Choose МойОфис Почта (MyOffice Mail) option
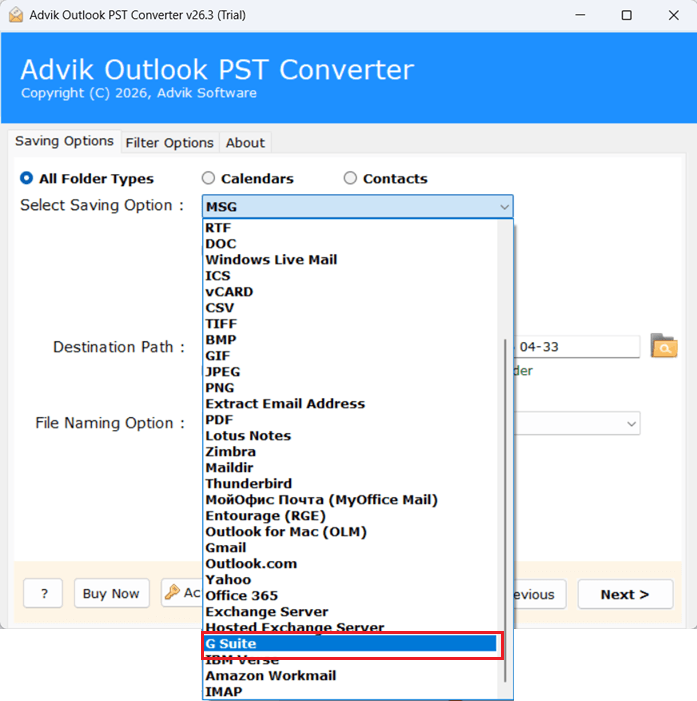 point(350,500)
